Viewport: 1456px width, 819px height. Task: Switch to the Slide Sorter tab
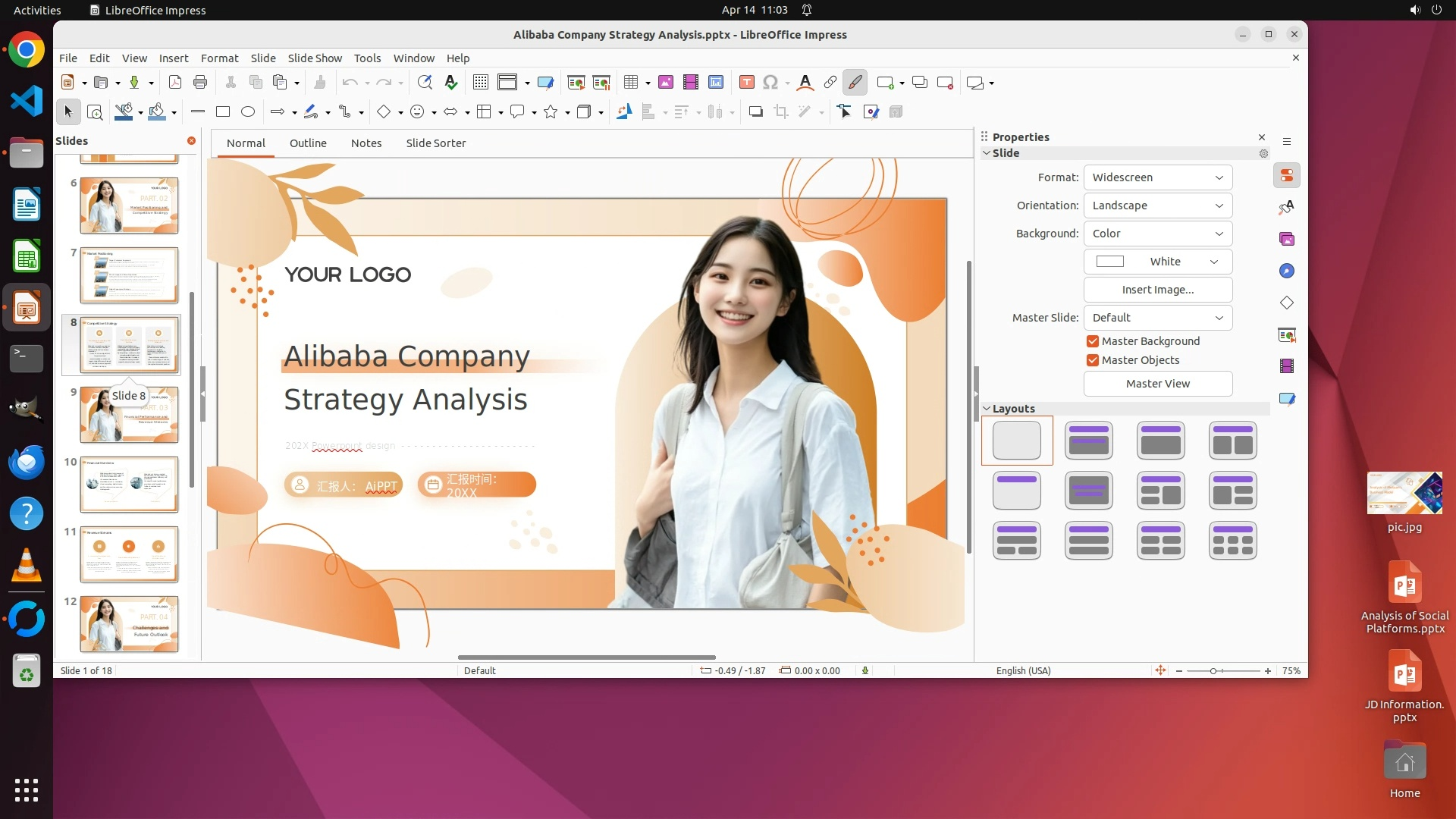pyautogui.click(x=435, y=143)
